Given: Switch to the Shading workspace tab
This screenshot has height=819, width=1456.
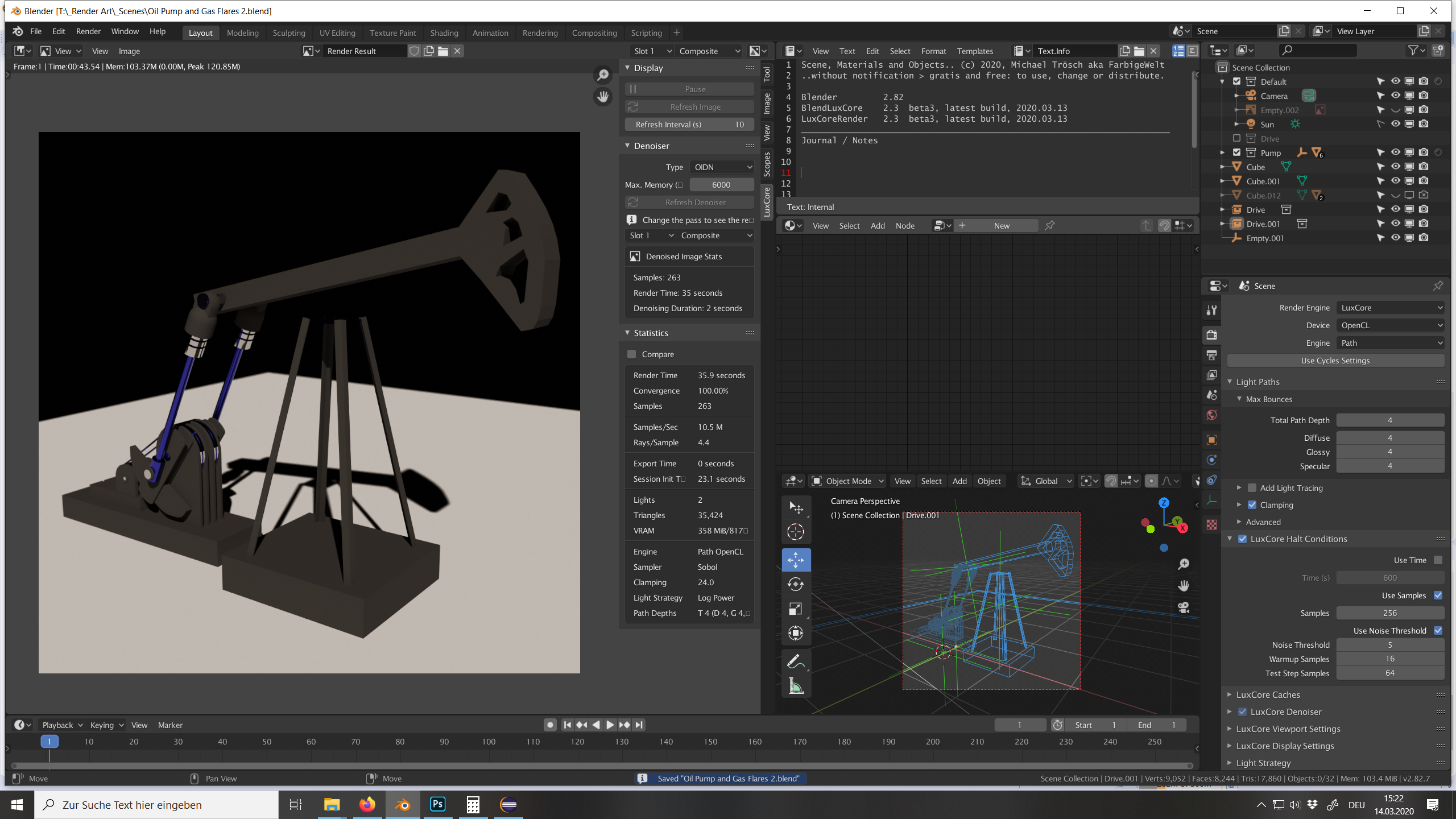Looking at the screenshot, I should 444,32.
